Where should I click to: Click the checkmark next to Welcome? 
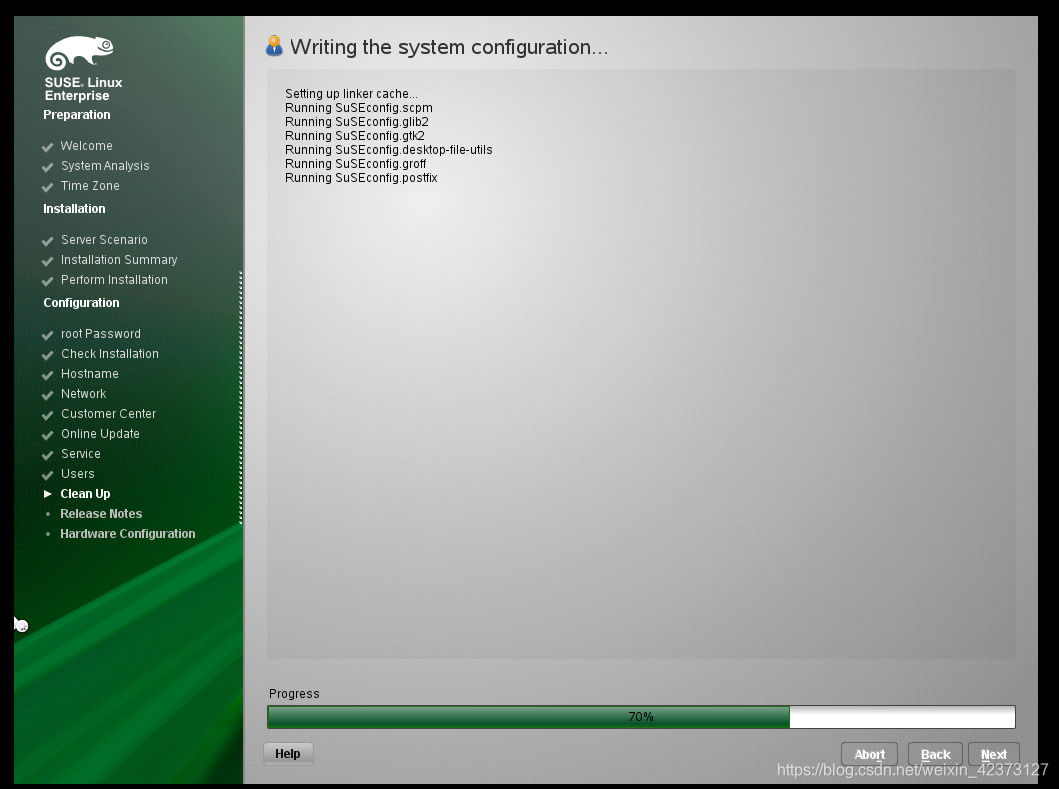click(x=47, y=147)
